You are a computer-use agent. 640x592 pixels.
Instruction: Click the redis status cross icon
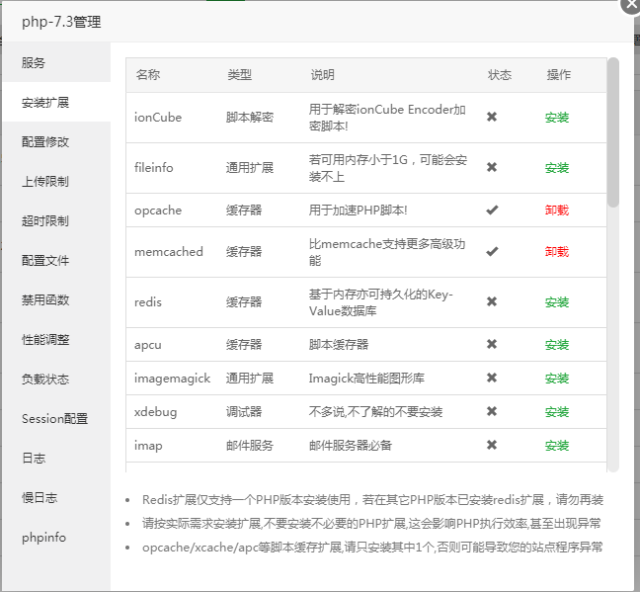click(x=492, y=302)
